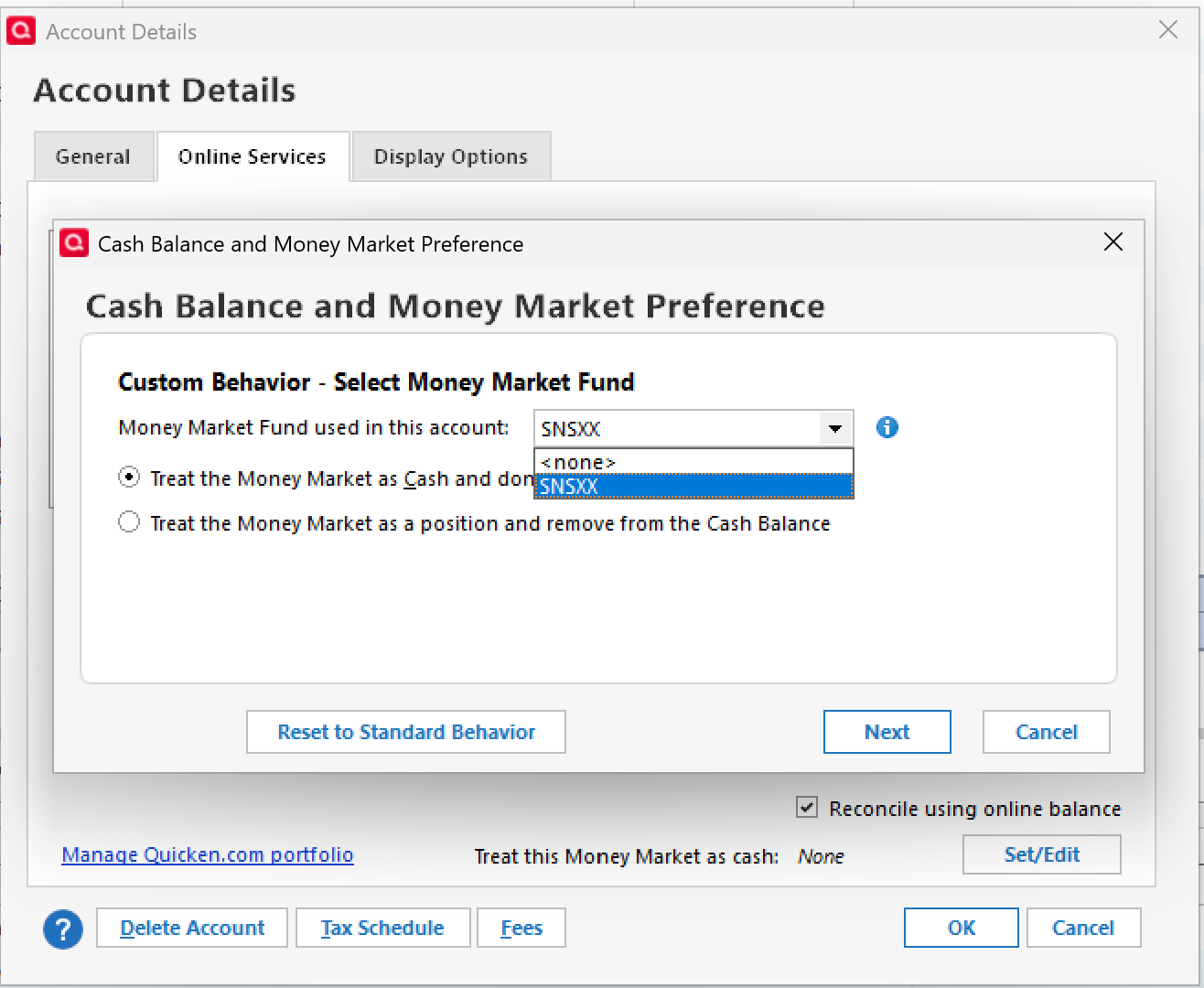
Task: Select Treat the Money Market as Cash option
Action: click(x=129, y=478)
